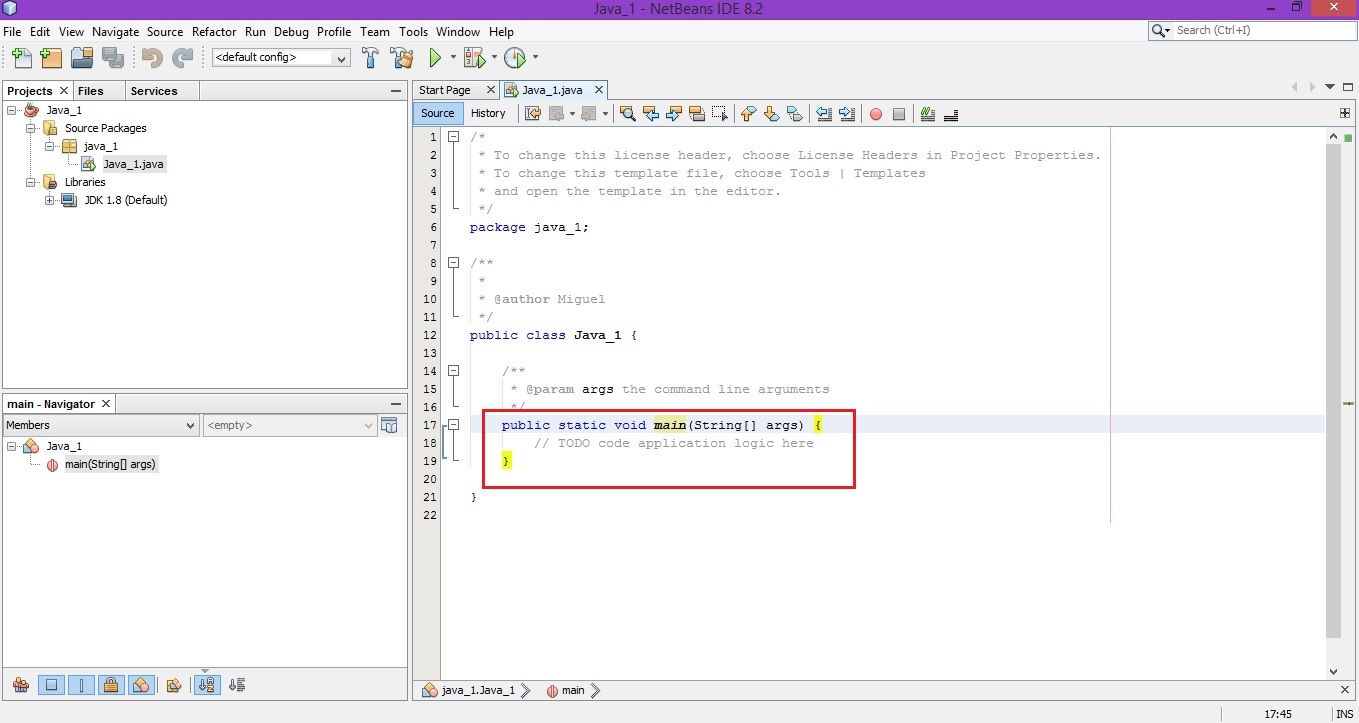The image size is (1359, 723).
Task: Run the project with green play icon
Action: 435,58
